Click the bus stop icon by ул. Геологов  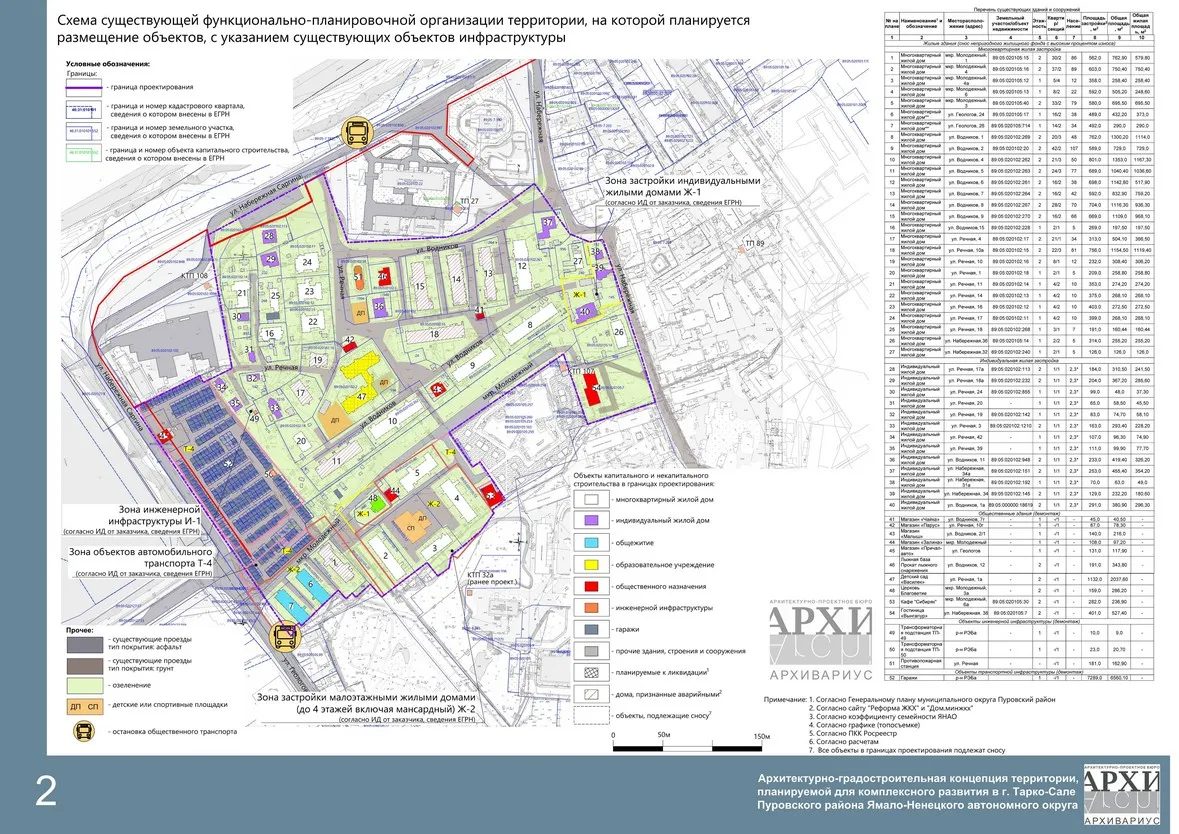point(287,635)
